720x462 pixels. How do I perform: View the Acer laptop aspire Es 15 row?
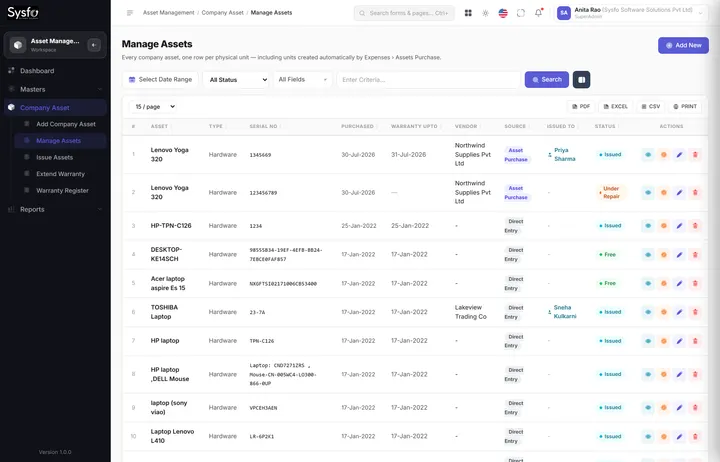click(648, 283)
